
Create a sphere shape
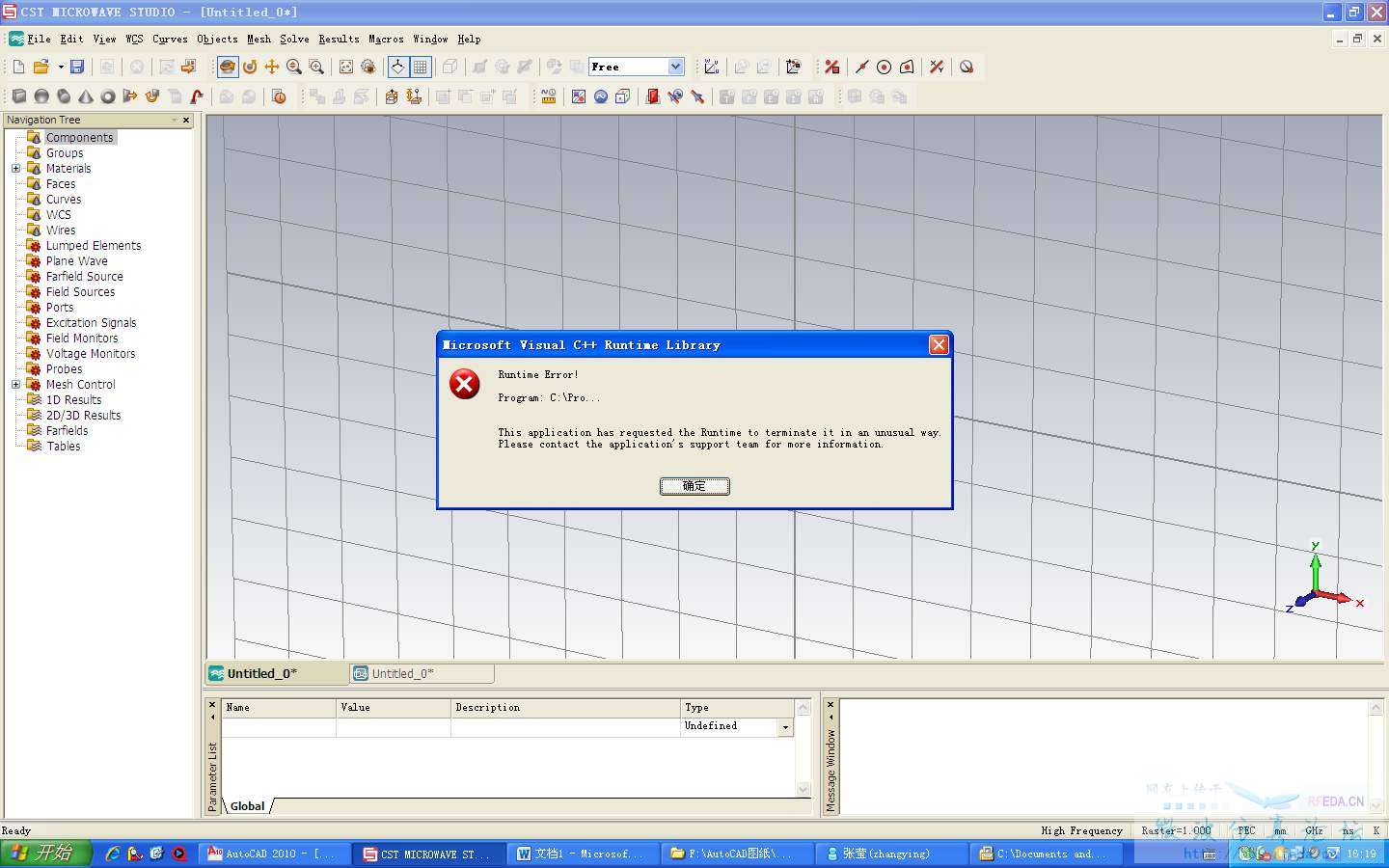(x=41, y=96)
